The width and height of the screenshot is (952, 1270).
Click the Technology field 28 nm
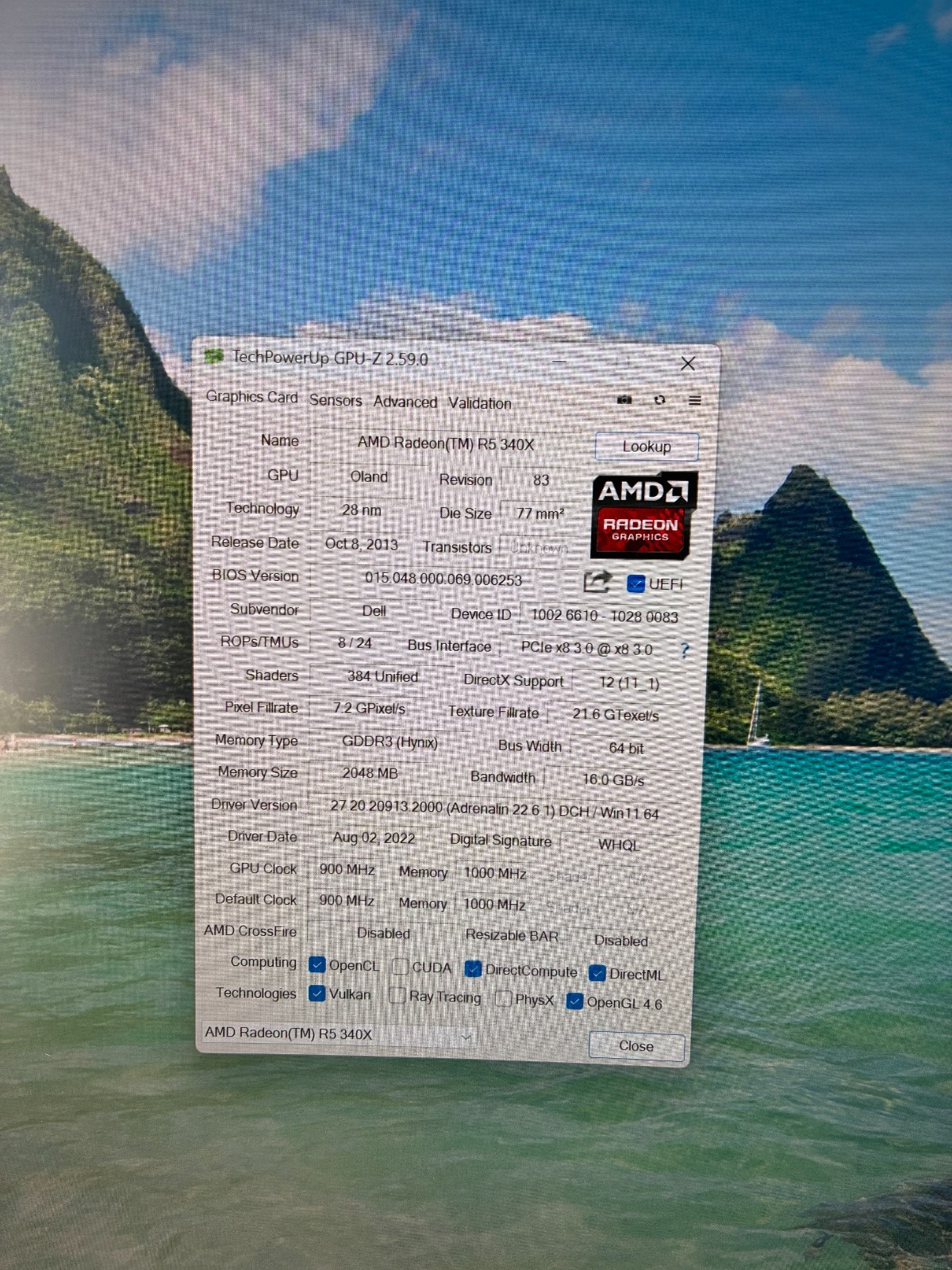[362, 510]
